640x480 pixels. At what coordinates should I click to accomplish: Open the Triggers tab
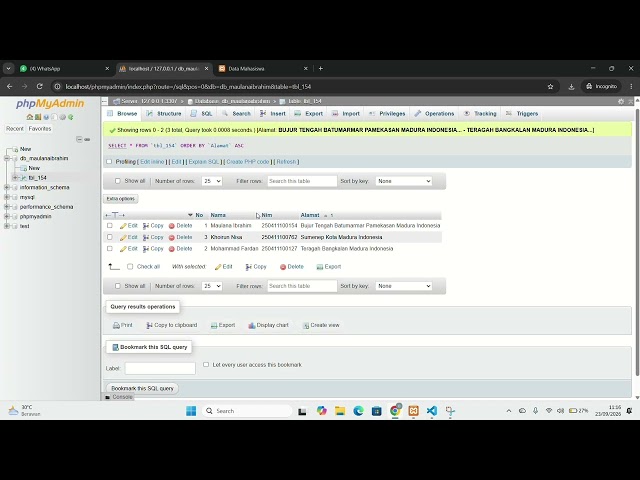point(522,113)
